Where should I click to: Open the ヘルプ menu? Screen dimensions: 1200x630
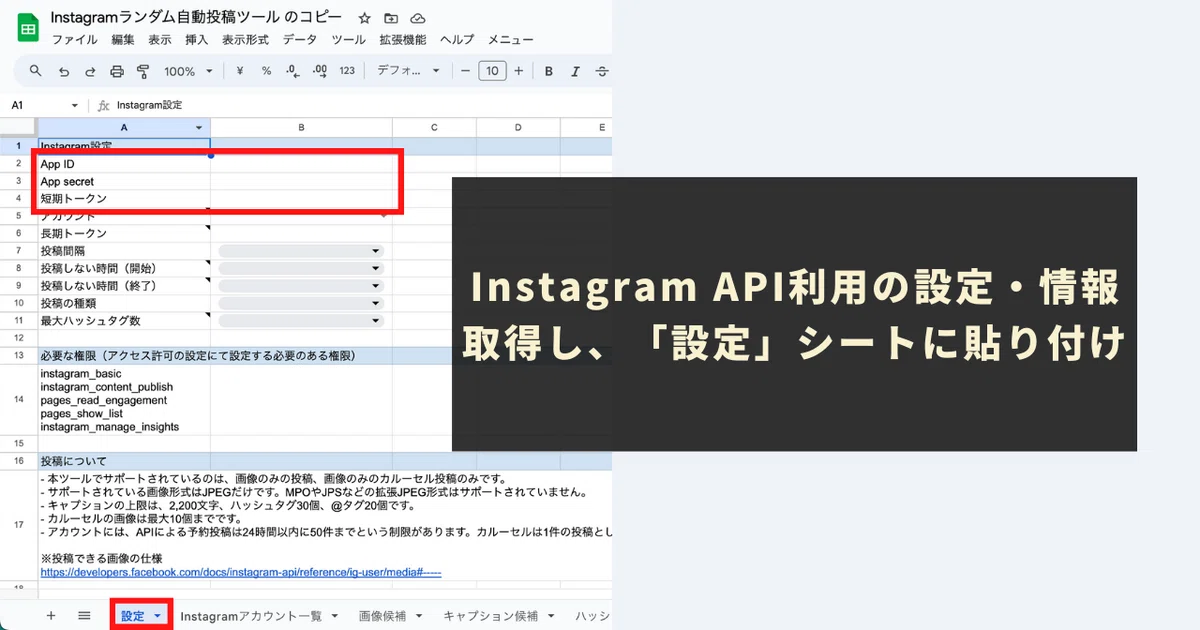(x=457, y=40)
